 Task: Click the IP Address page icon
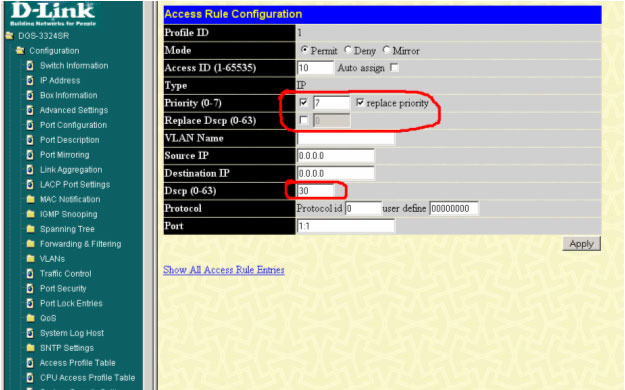30,80
